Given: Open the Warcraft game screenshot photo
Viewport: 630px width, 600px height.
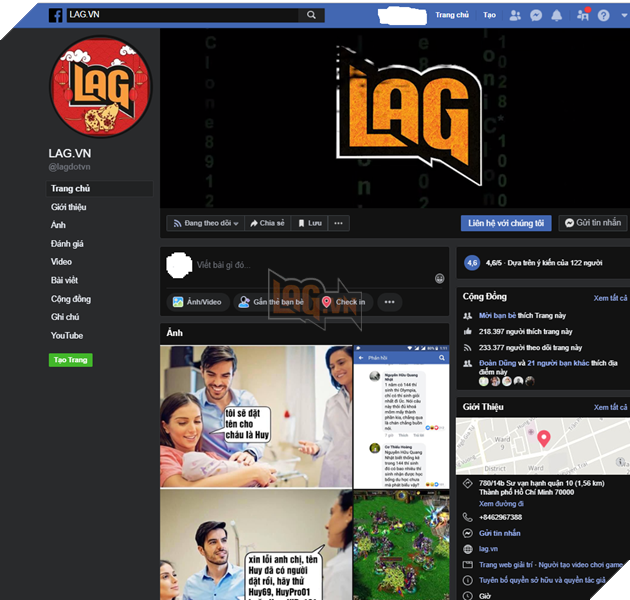Looking at the screenshot, I should [x=401, y=545].
